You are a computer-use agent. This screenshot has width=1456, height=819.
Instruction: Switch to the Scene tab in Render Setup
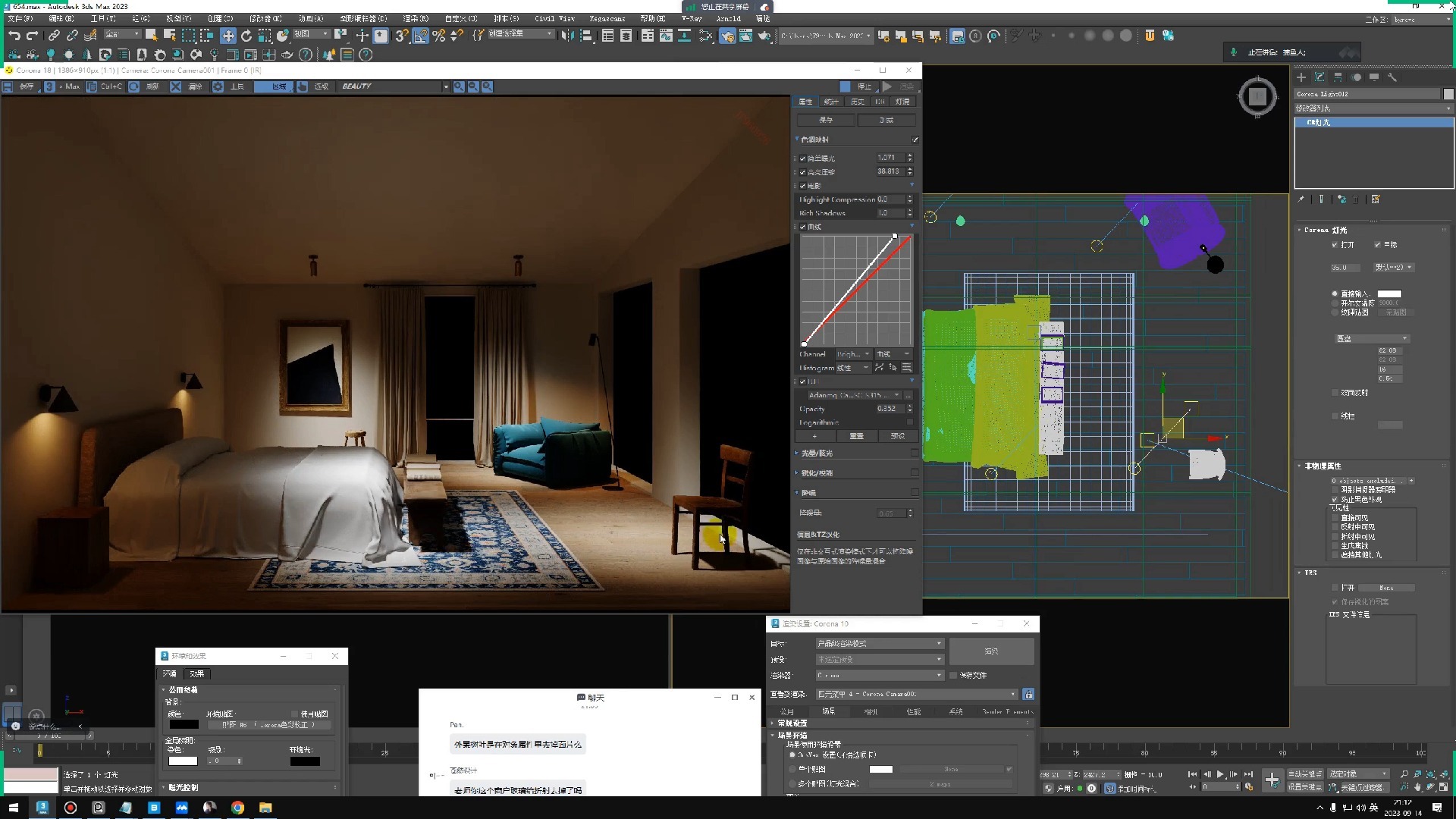pos(828,711)
